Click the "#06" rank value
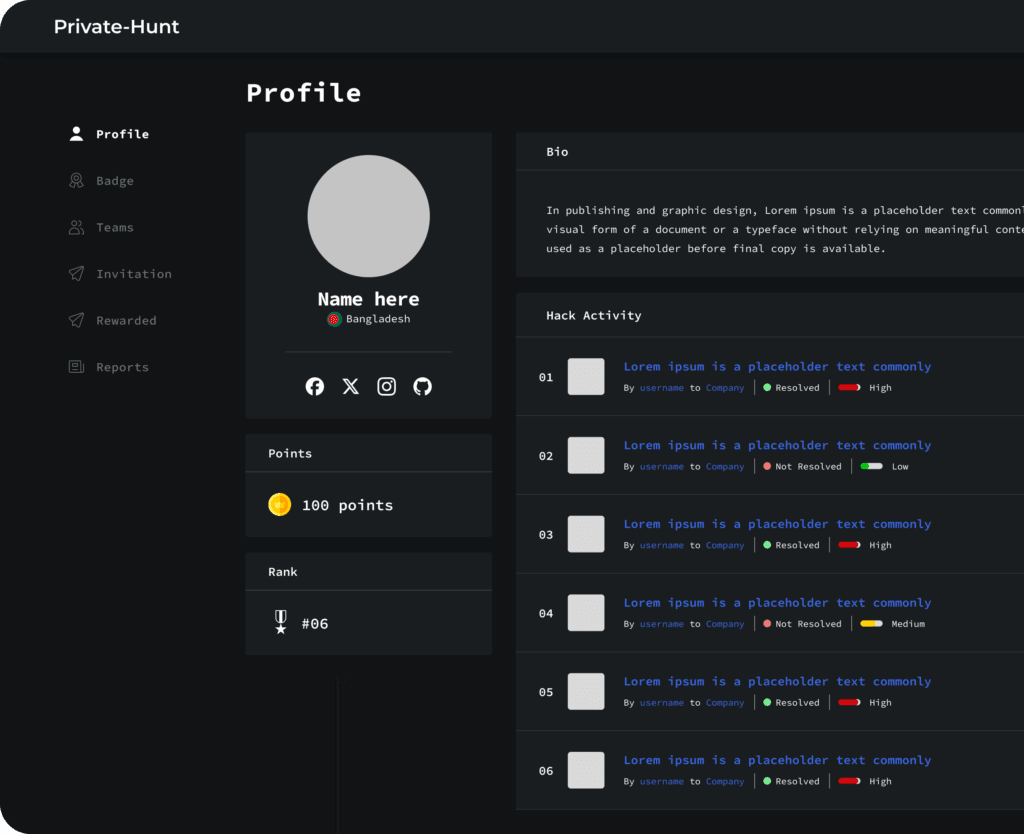The width and height of the screenshot is (1024, 834). point(315,624)
